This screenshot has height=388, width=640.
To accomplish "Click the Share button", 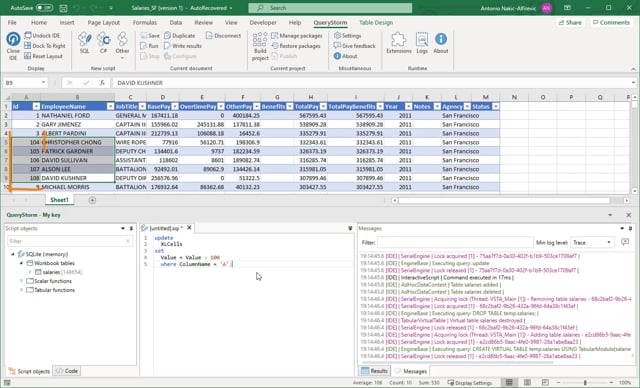I will [570, 22].
